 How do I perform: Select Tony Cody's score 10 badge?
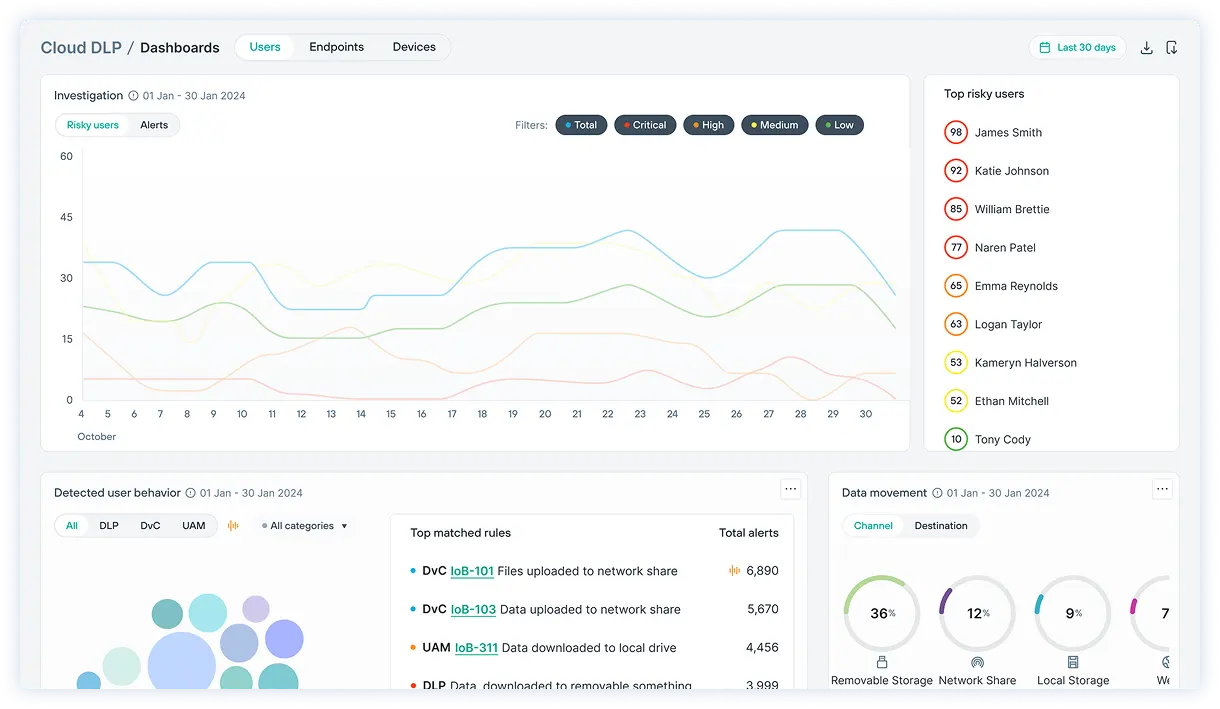(956, 439)
